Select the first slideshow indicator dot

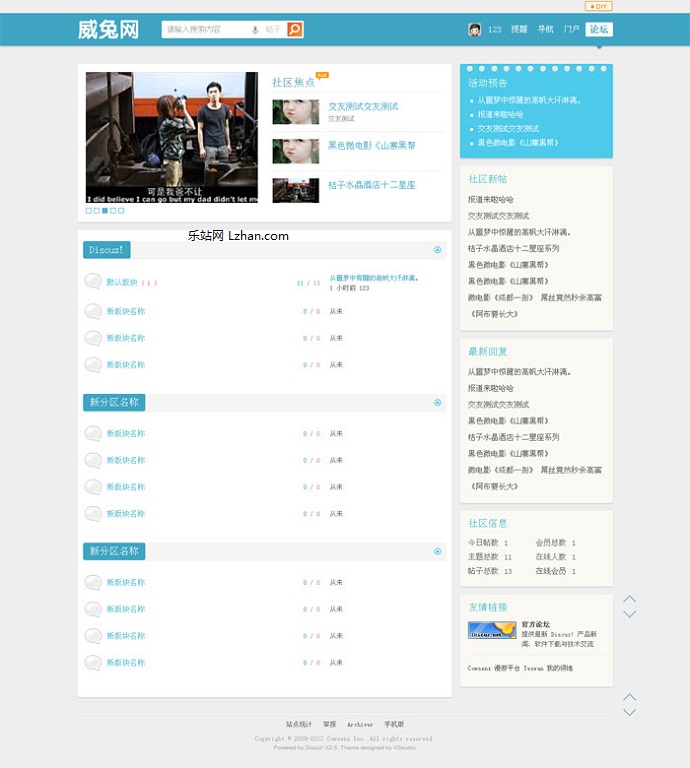point(89,211)
